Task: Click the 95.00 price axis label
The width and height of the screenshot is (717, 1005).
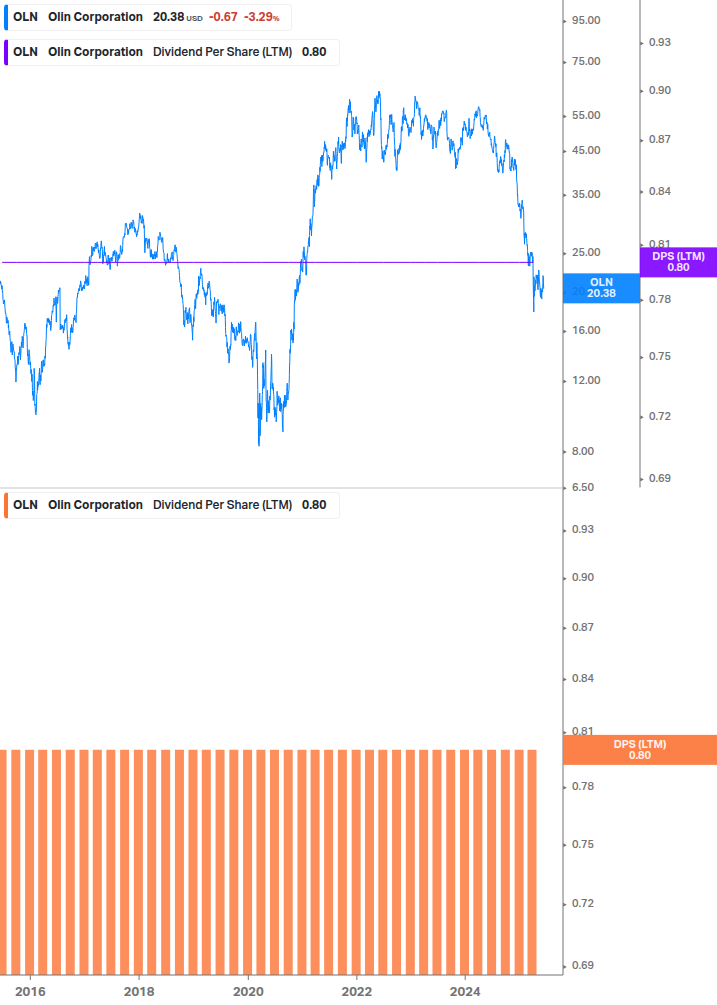Action: point(586,21)
